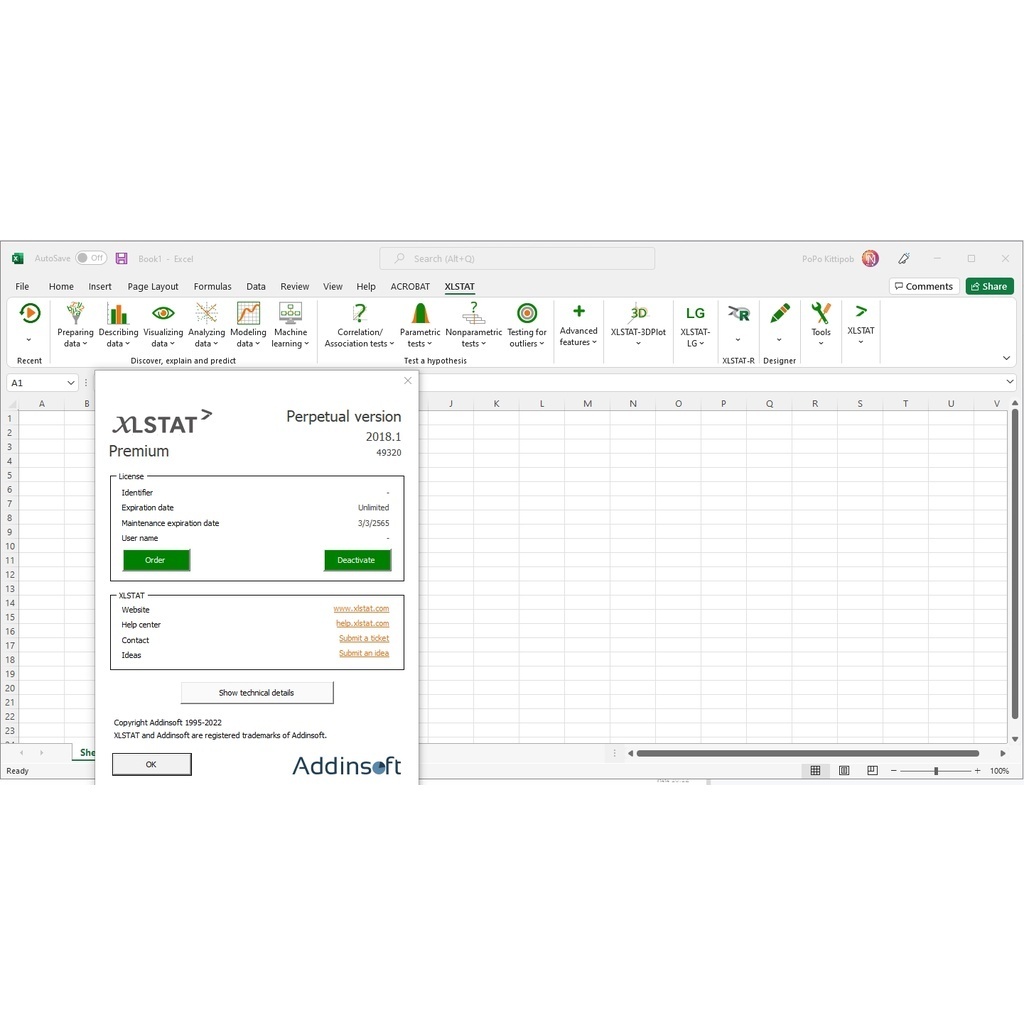Open XLSTAT-LG module icon

[x=695, y=313]
